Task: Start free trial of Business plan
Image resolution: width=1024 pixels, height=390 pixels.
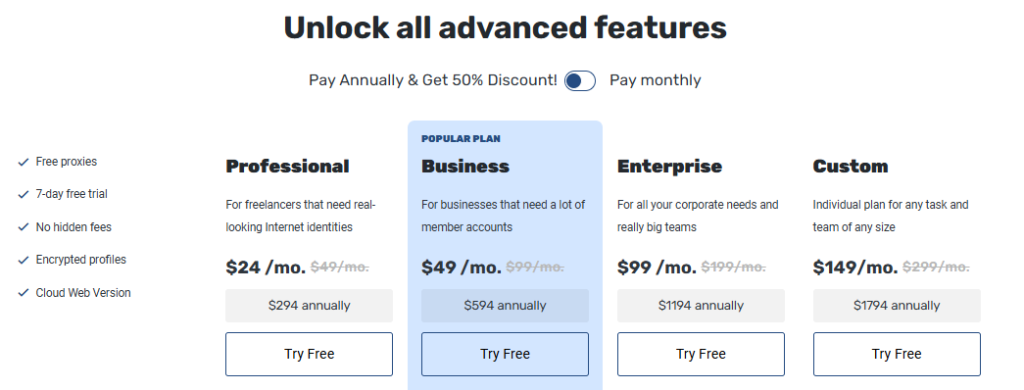Action: tap(505, 354)
